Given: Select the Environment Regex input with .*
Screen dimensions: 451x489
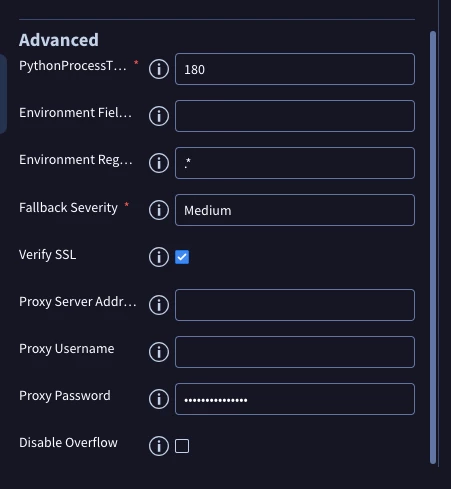Looking at the screenshot, I should [x=295, y=163].
